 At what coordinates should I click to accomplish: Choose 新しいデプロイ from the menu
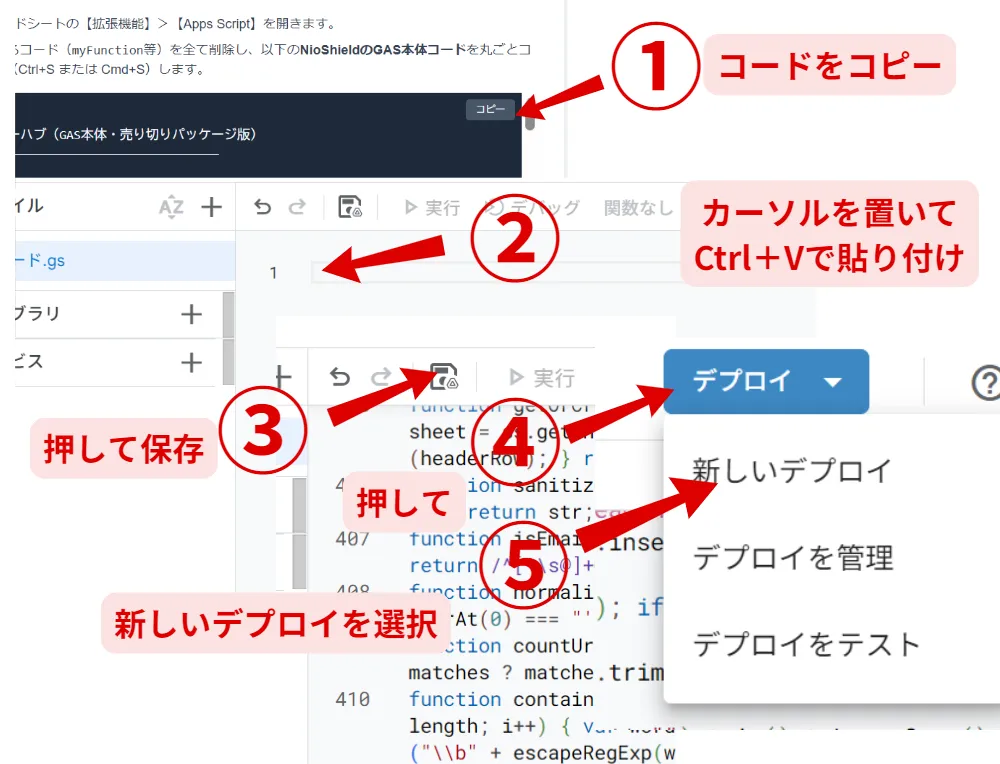click(x=791, y=471)
